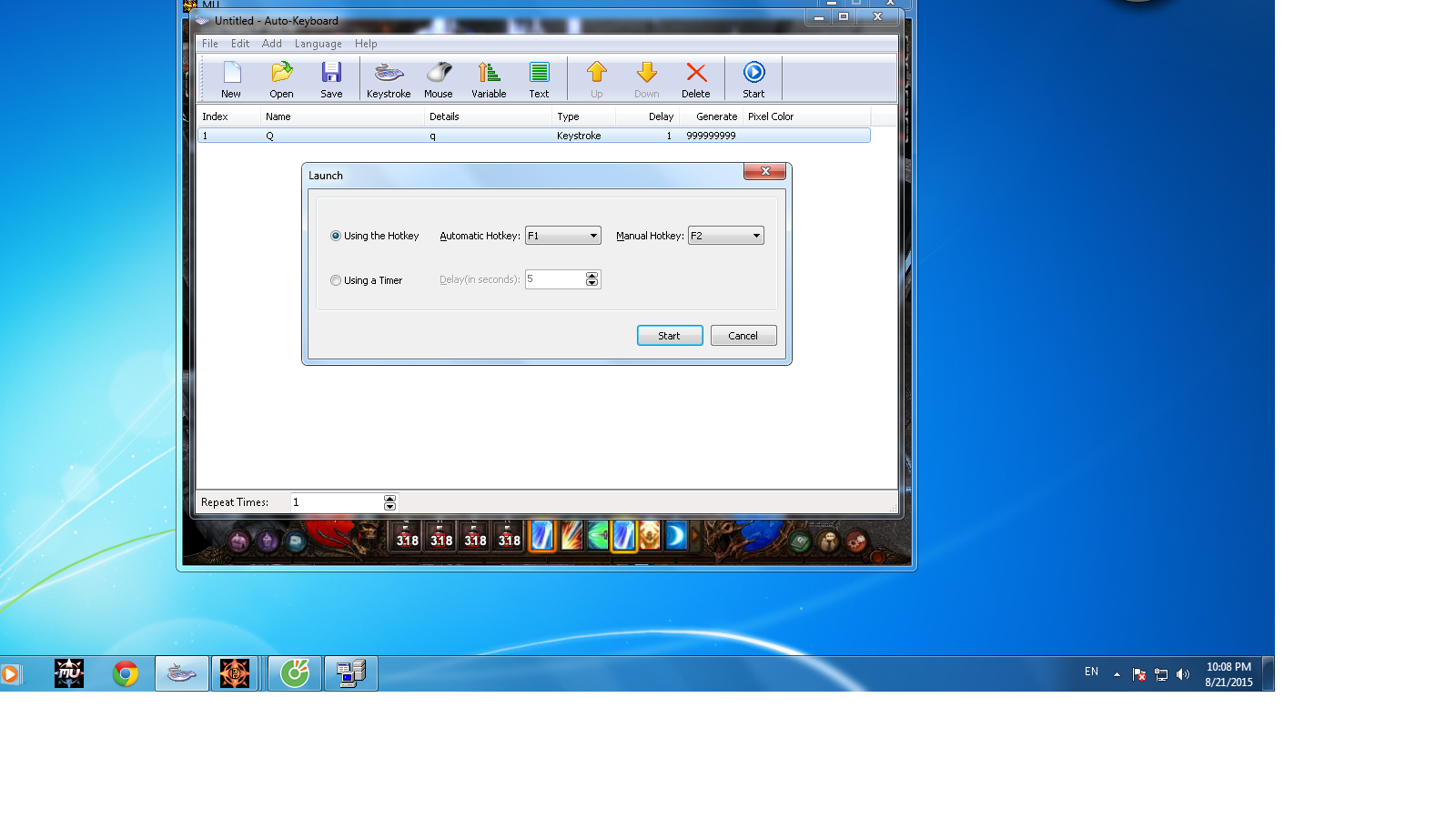This screenshot has height=819, width=1456.
Task: Save the script with the Save icon
Action: [x=331, y=79]
